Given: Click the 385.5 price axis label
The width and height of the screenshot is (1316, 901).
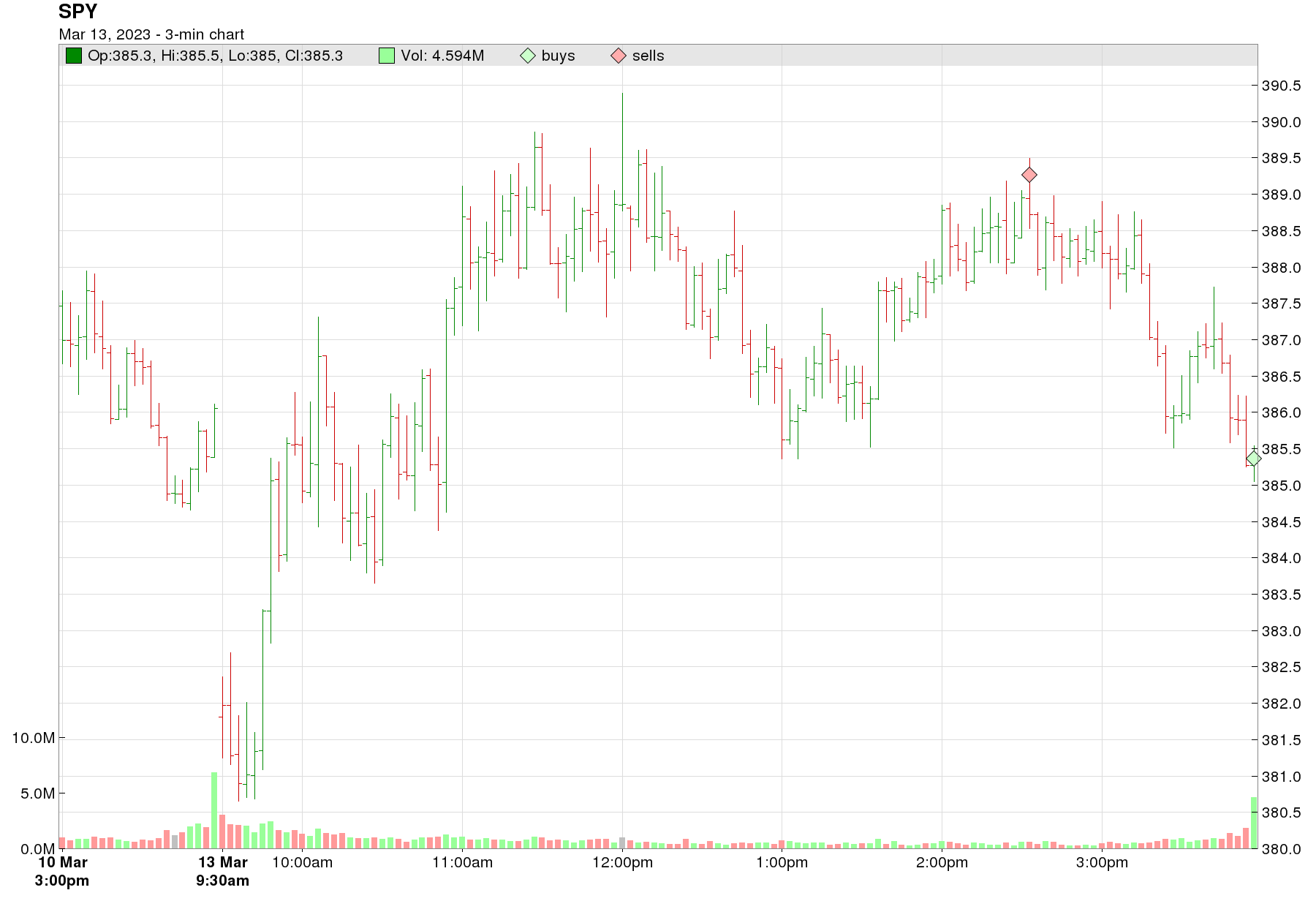Looking at the screenshot, I should click(1282, 449).
